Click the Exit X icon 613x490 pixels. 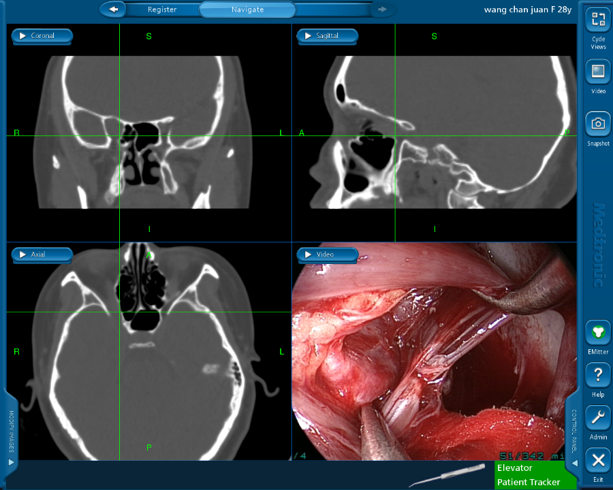597,461
